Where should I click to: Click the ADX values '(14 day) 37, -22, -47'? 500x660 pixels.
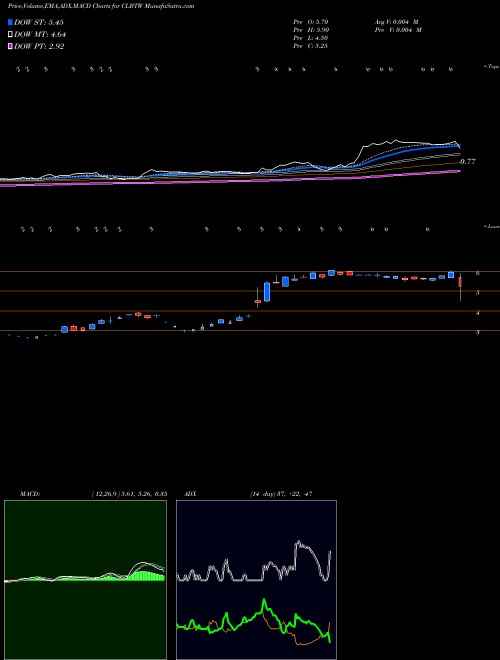click(281, 494)
